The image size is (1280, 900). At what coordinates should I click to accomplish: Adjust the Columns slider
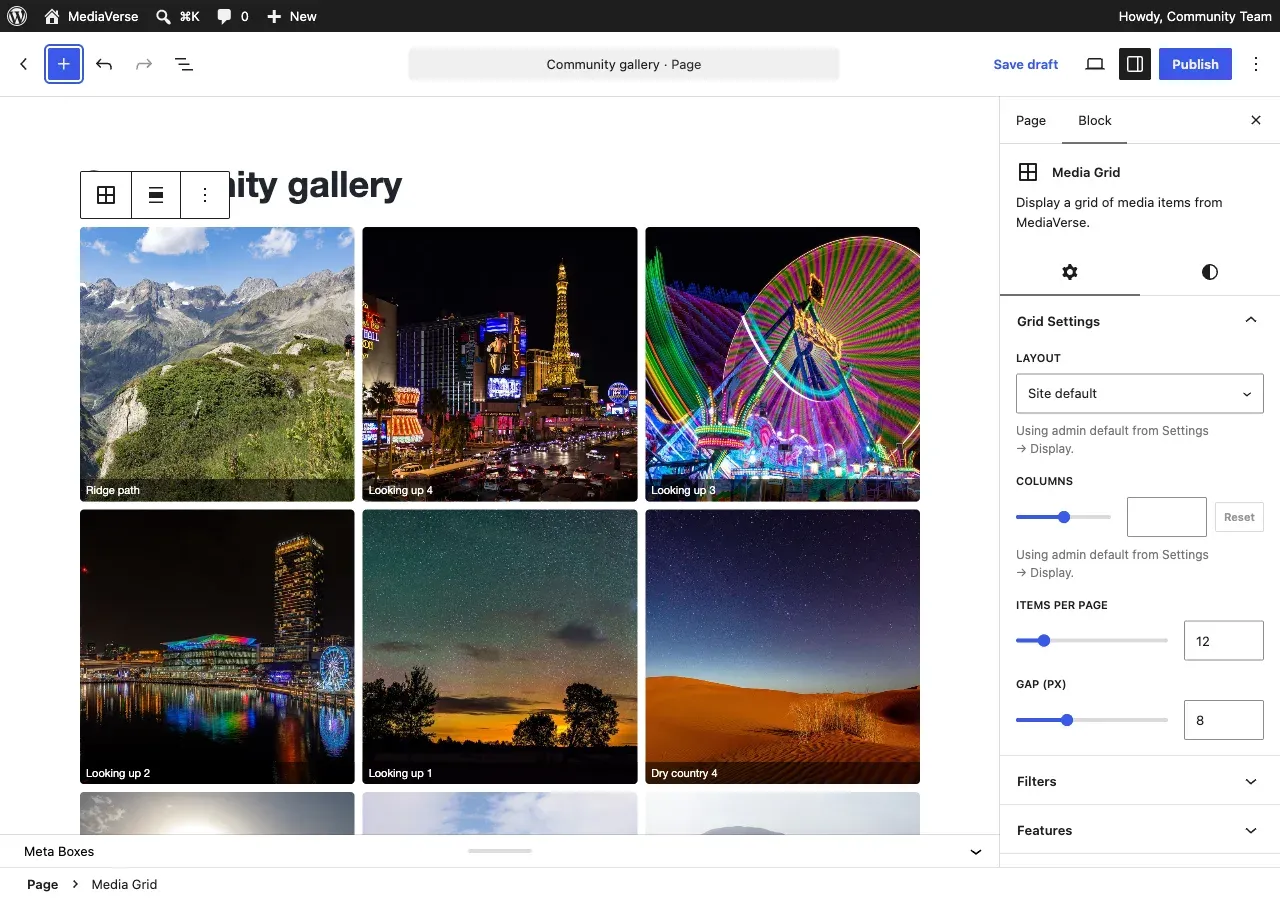pos(1063,517)
